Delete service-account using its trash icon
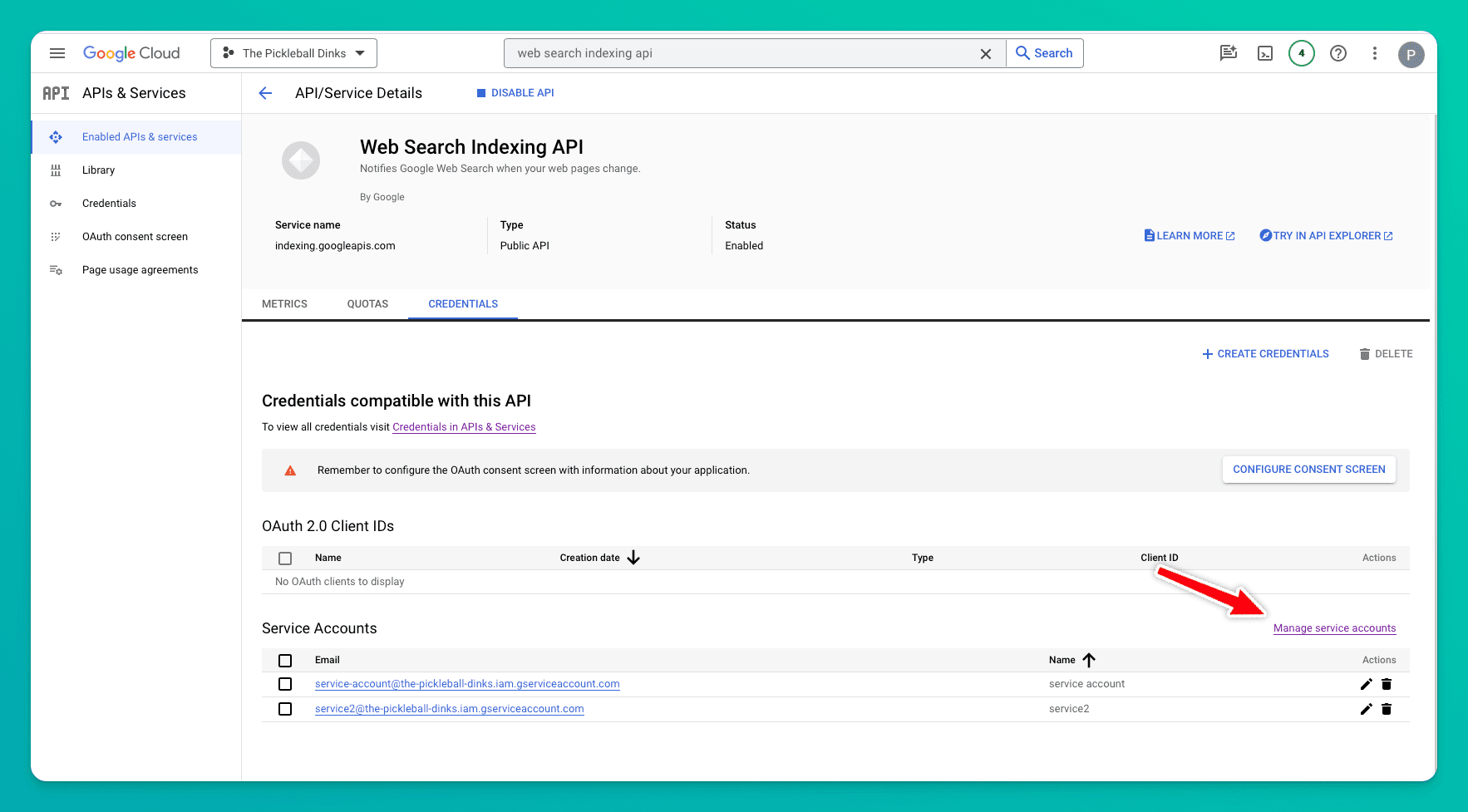This screenshot has width=1468, height=812. [x=1387, y=684]
